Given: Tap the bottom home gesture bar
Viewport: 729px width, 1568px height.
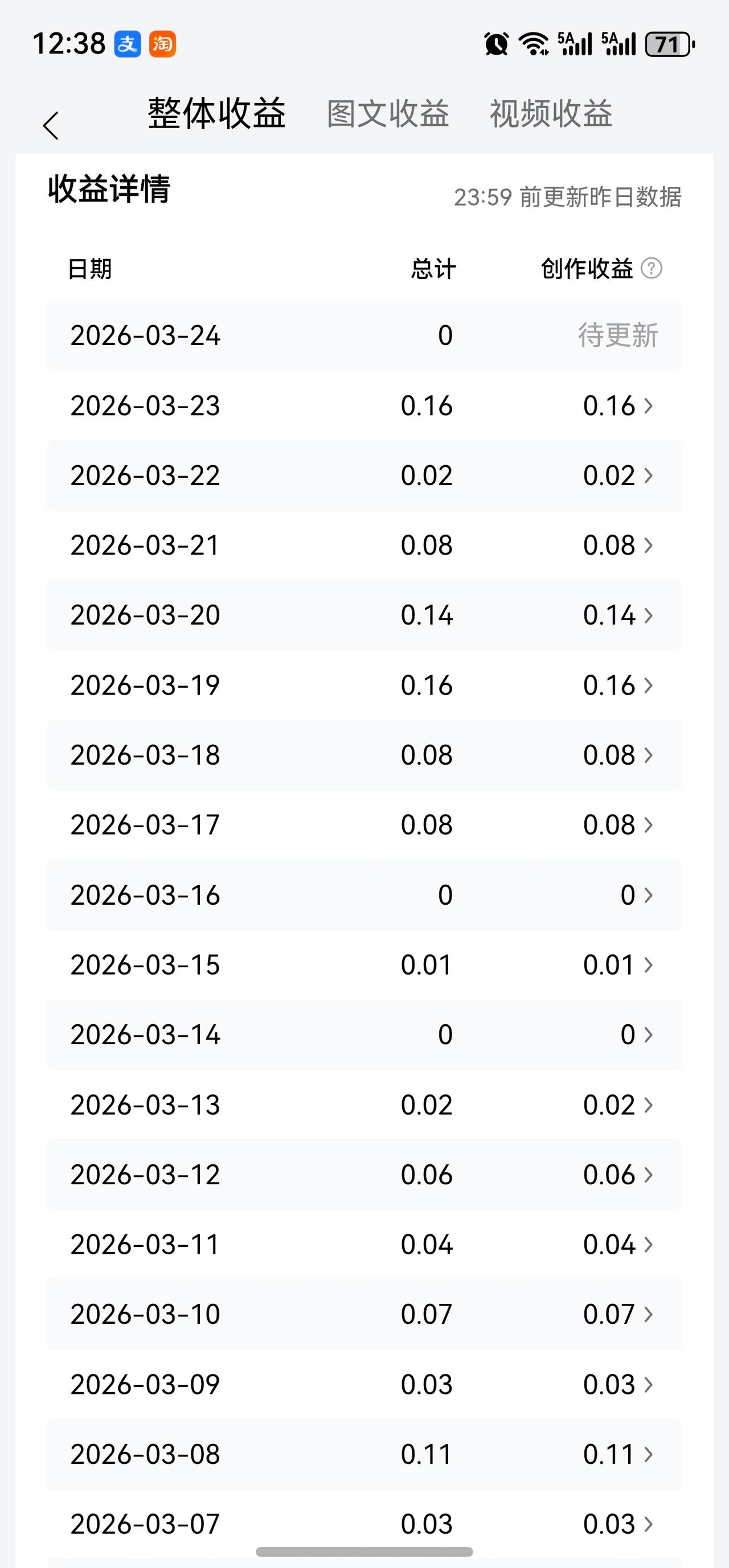Looking at the screenshot, I should click(x=364, y=1551).
